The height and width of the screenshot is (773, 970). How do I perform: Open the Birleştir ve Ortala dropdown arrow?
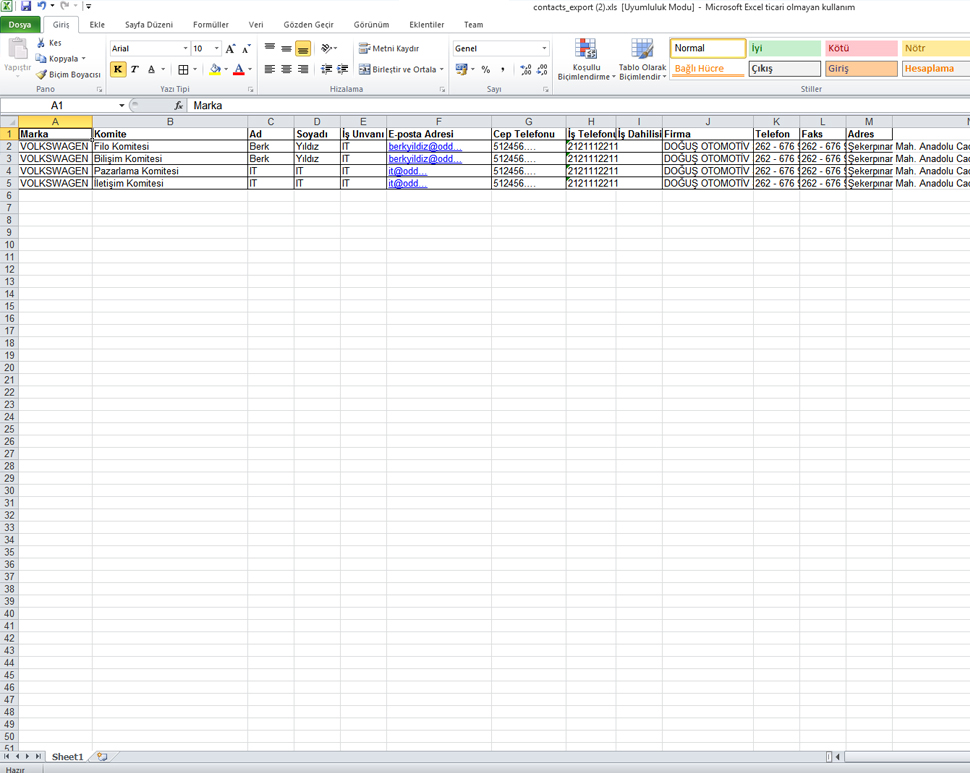coord(442,69)
